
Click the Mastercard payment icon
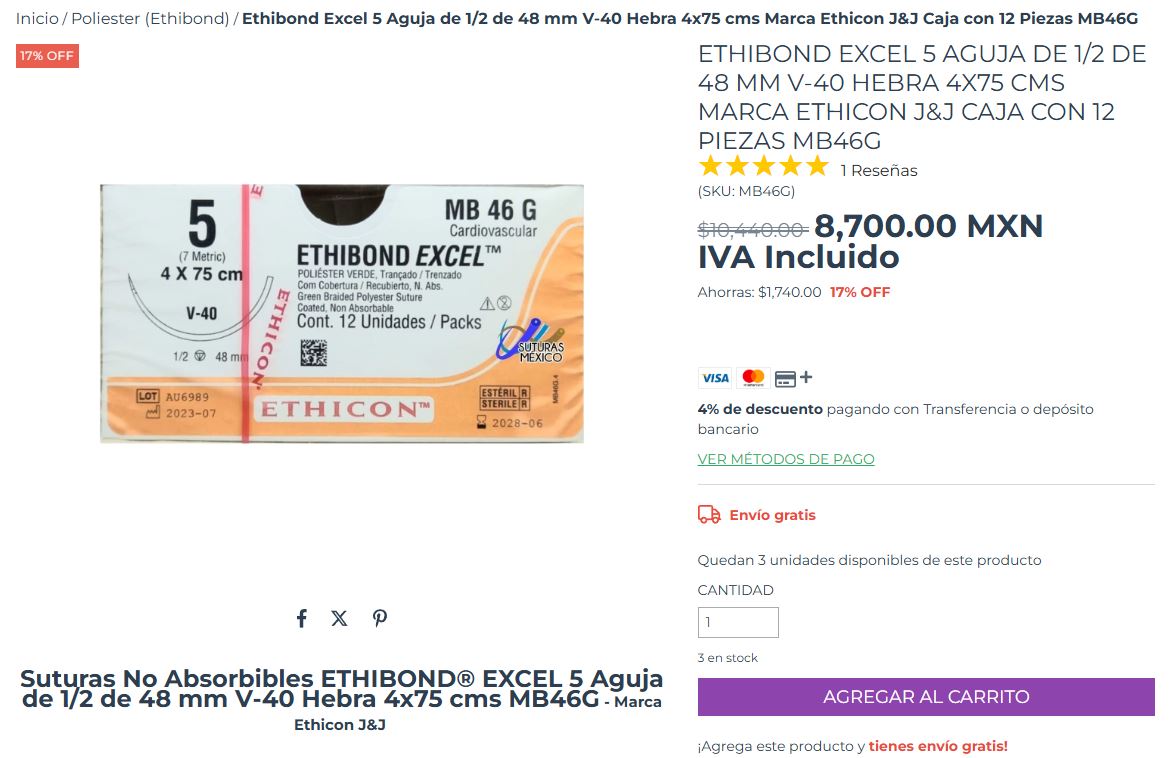752,378
